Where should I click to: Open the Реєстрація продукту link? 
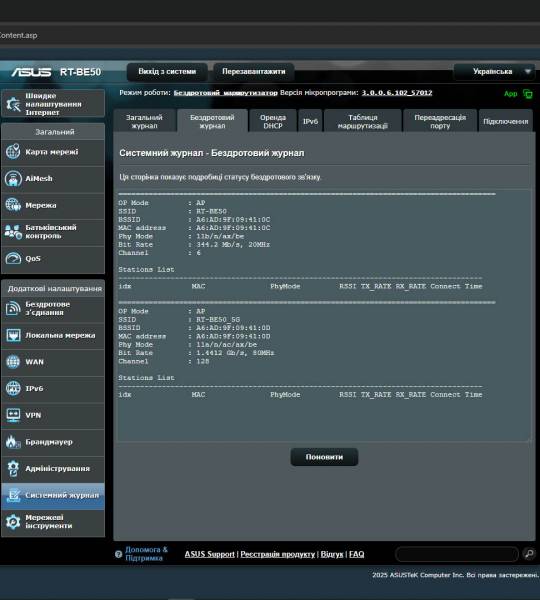tap(277, 554)
